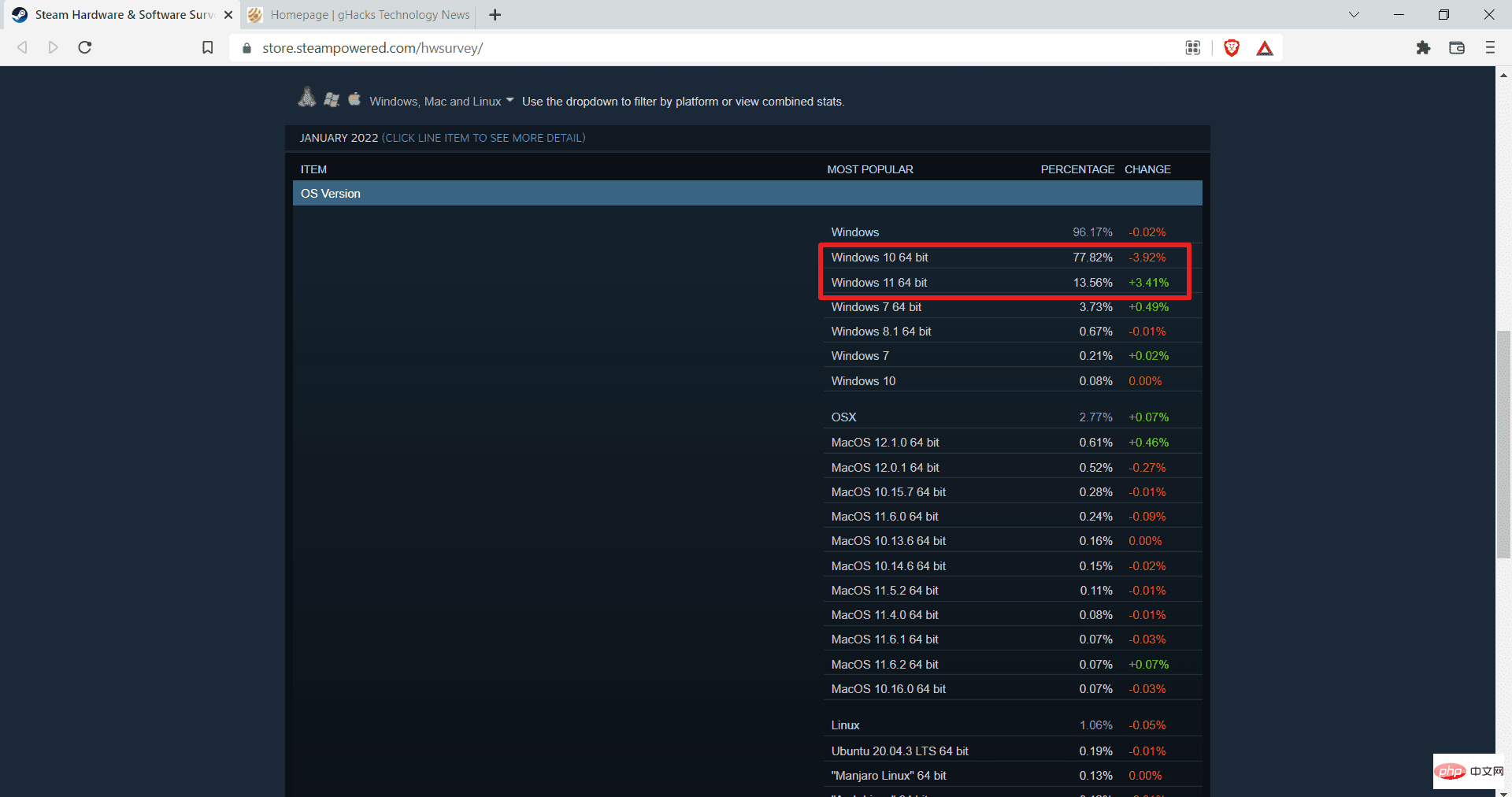
Task: Click the "Manjaro Linux" 64 bit entry
Action: tap(888, 776)
